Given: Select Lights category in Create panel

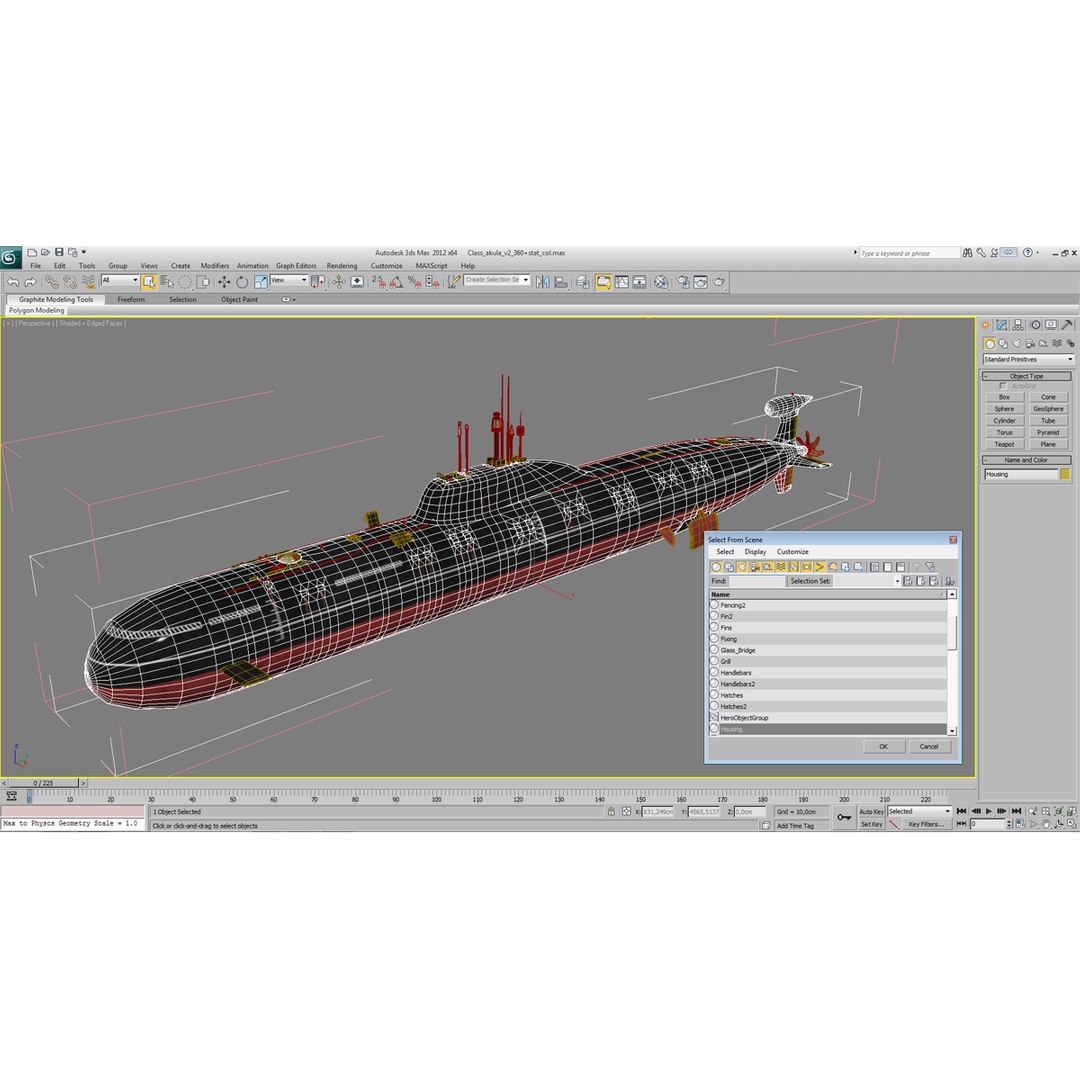Looking at the screenshot, I should coord(1017,343).
